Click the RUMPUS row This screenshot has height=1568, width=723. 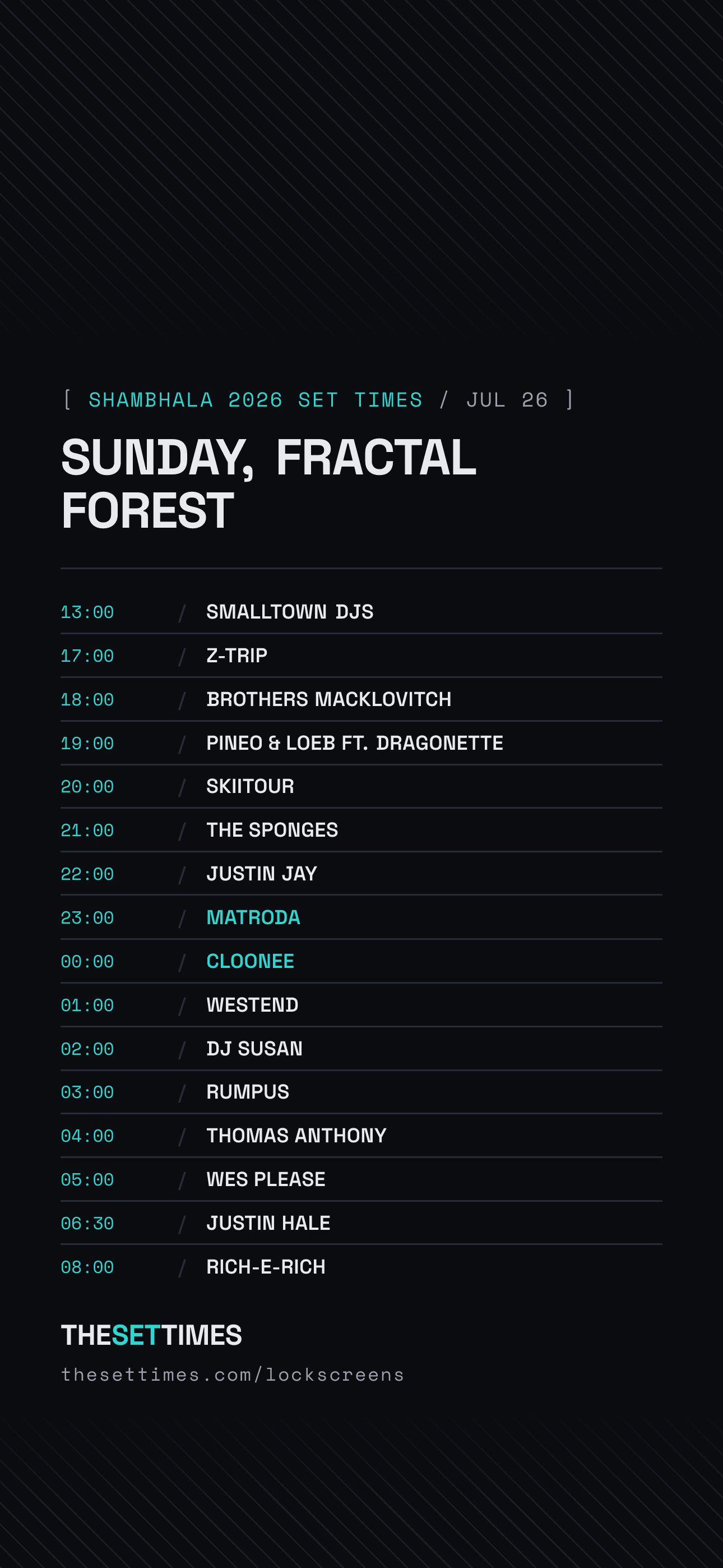(361, 1092)
